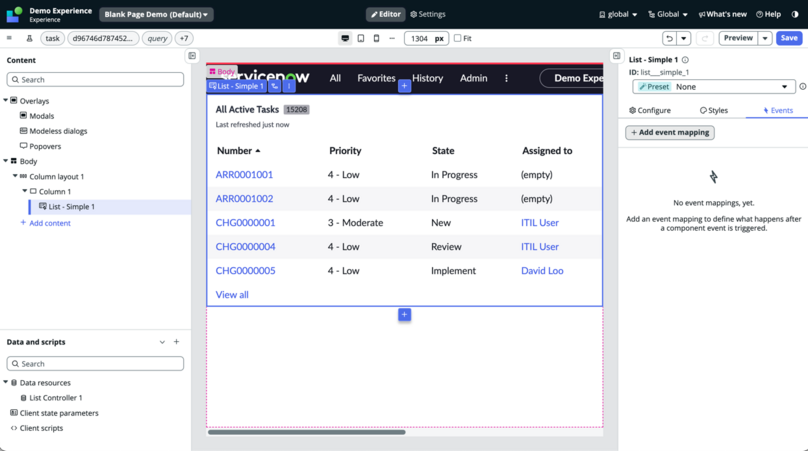Open the Preset None dropdown

[x=714, y=87]
